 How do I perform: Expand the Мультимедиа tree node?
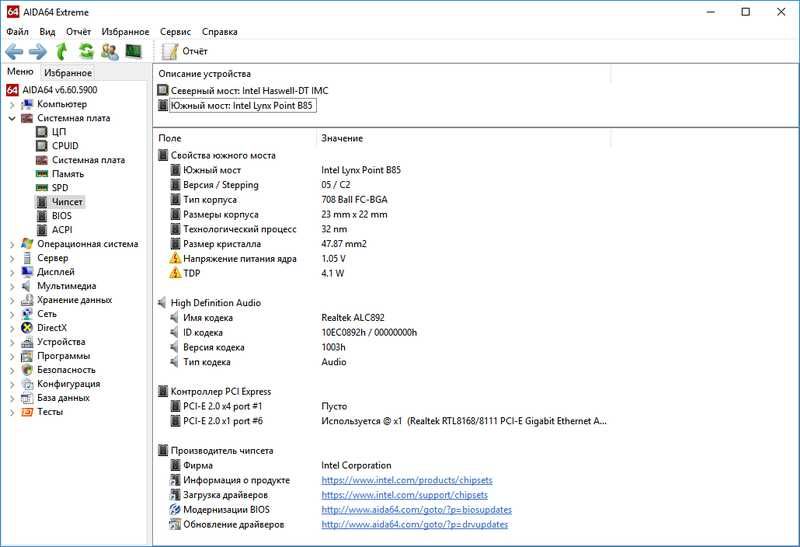pyautogui.click(x=12, y=286)
